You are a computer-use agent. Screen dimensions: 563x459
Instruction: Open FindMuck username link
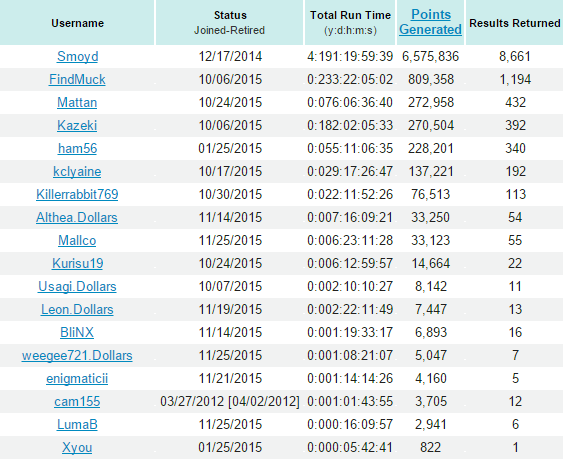point(77,79)
